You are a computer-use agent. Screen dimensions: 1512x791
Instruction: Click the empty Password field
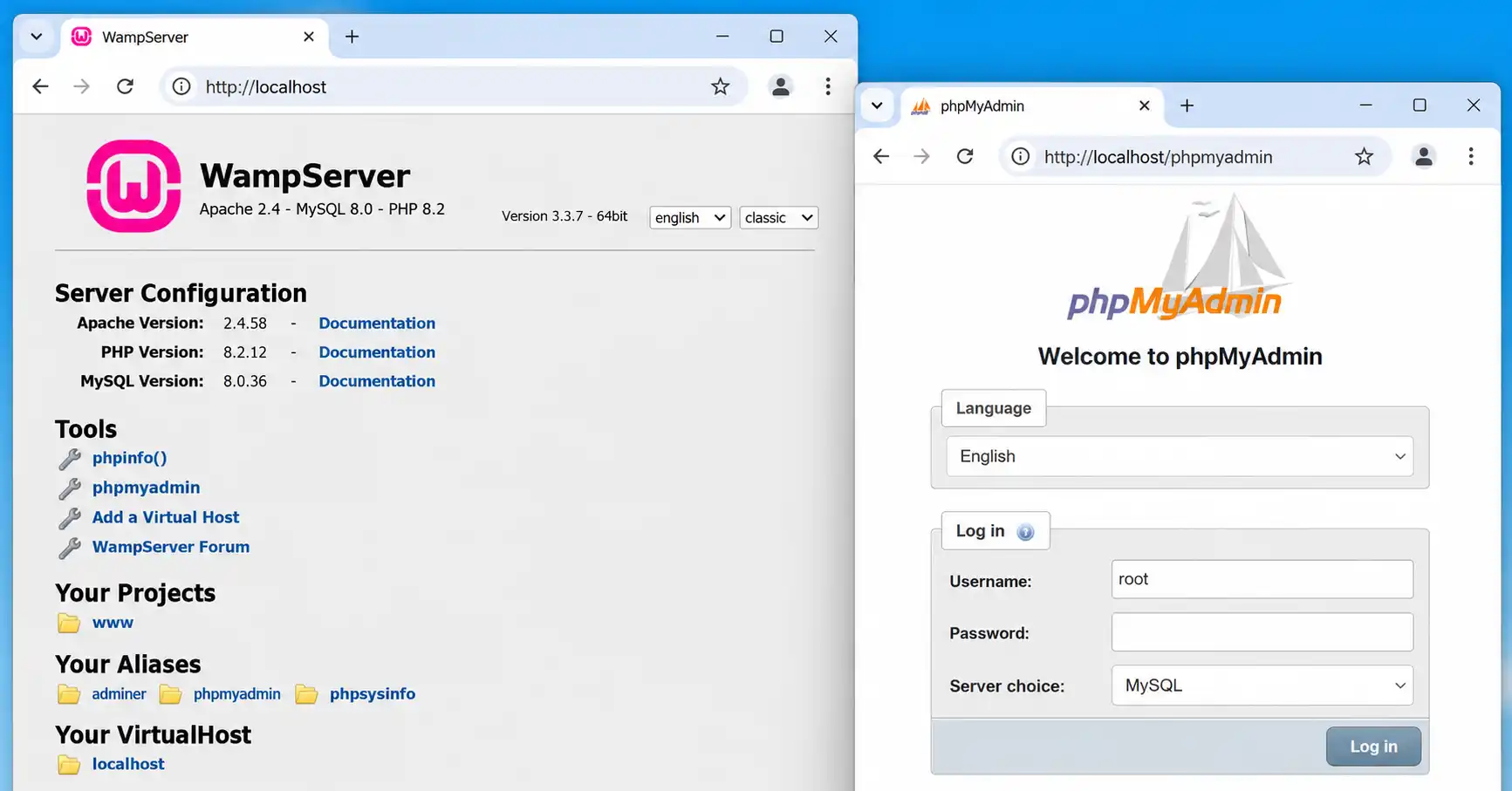[1262, 632]
